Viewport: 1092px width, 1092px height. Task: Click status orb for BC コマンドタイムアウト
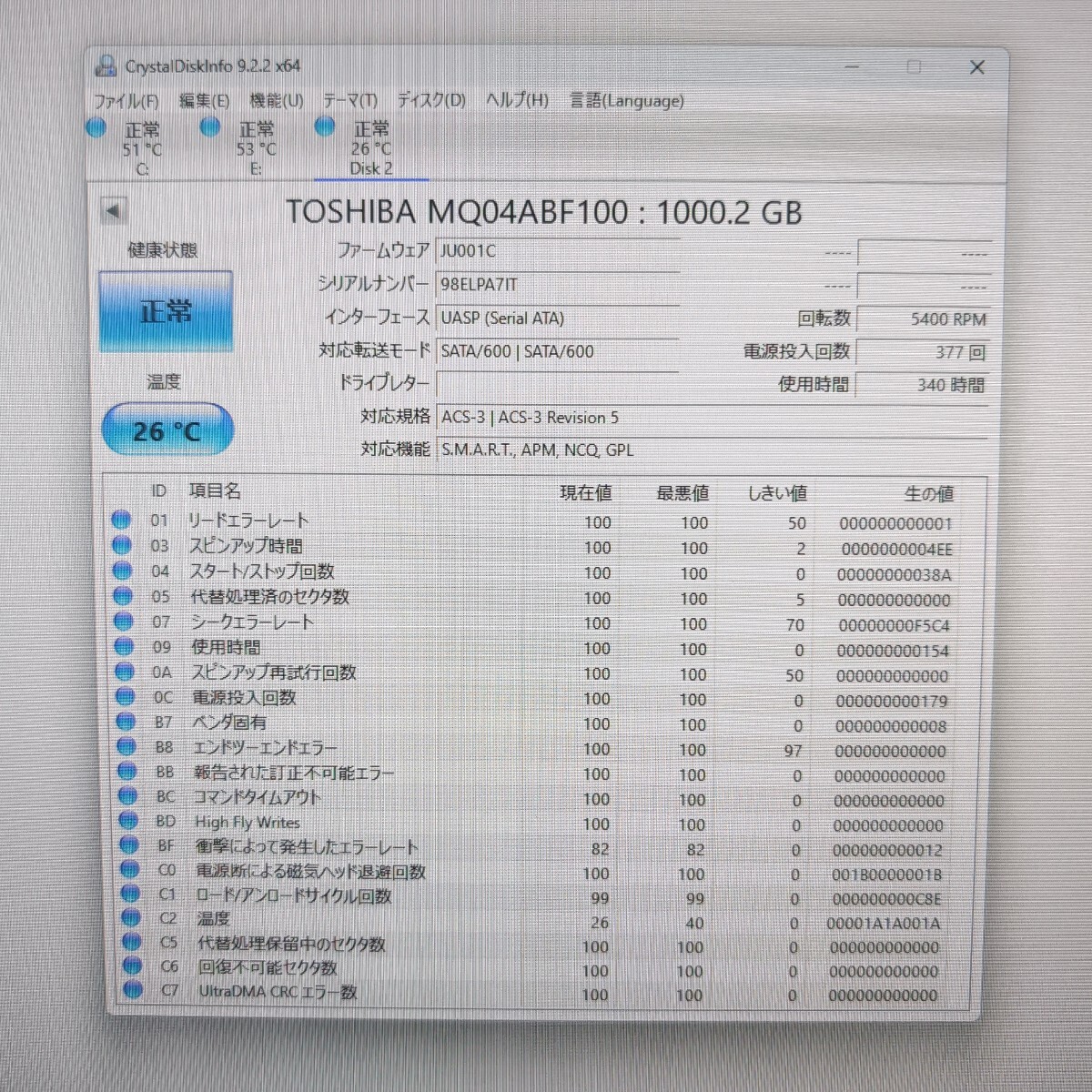click(127, 796)
